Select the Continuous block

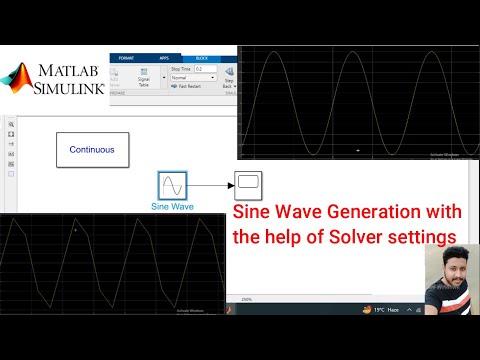[93, 150]
